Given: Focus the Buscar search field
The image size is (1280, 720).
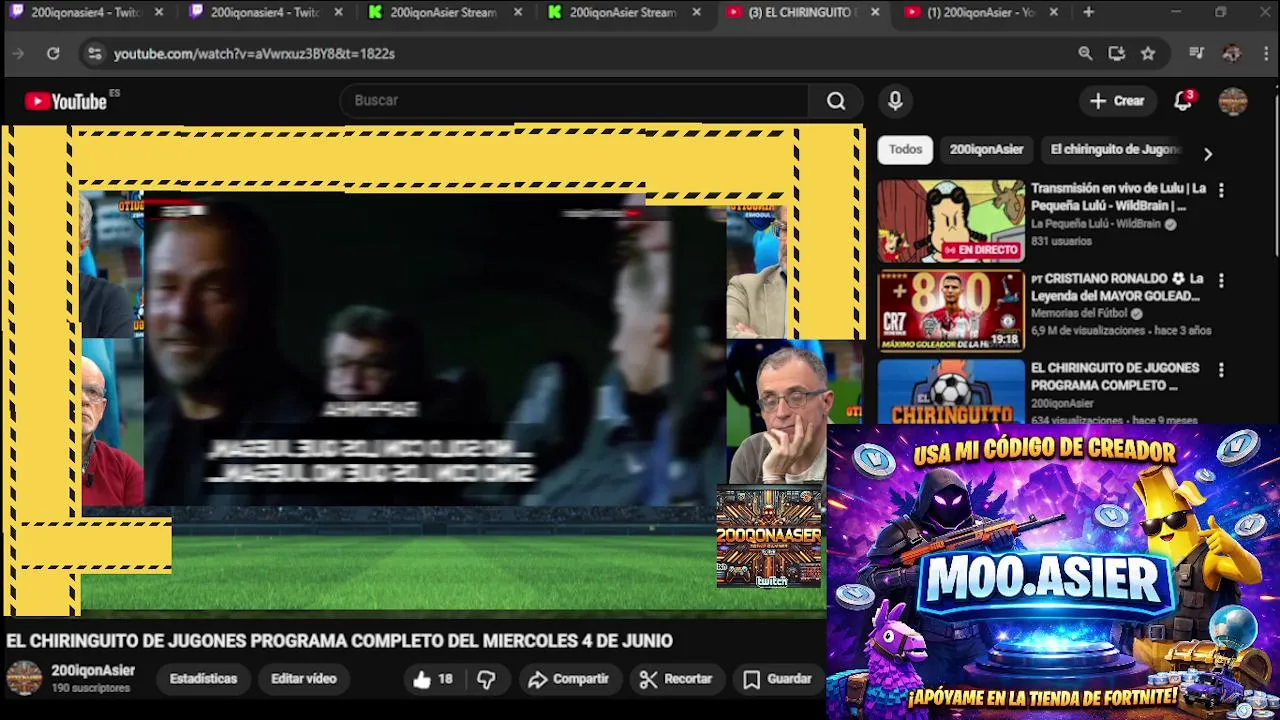Looking at the screenshot, I should coord(575,100).
